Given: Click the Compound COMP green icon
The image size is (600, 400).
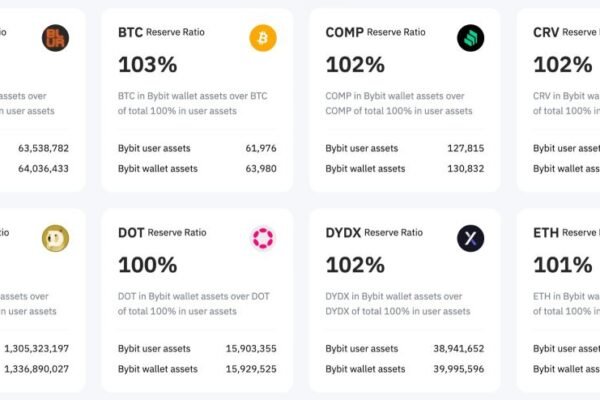Looking at the screenshot, I should pyautogui.click(x=470, y=39).
